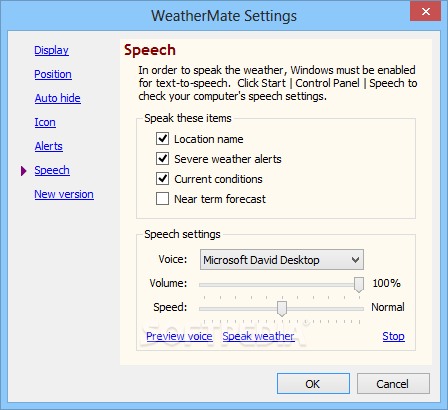Uncheck the Location name checkbox
448x410 pixels.
(x=162, y=139)
